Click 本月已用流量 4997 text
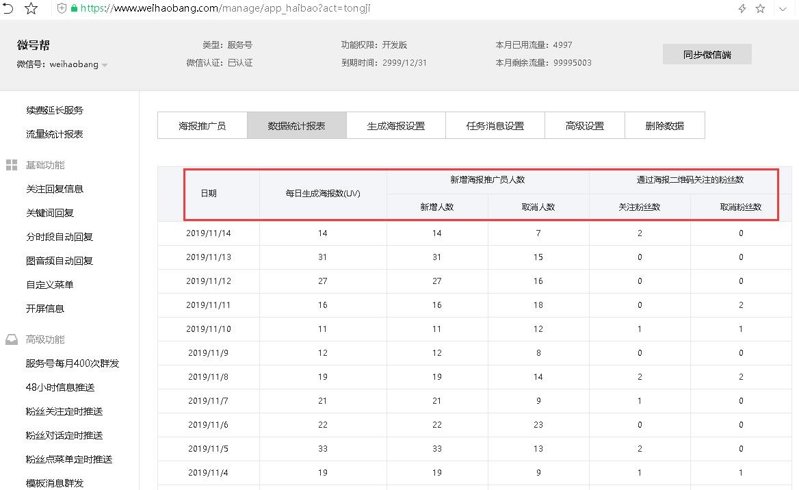Image resolution: width=799 pixels, height=490 pixels. click(x=534, y=45)
